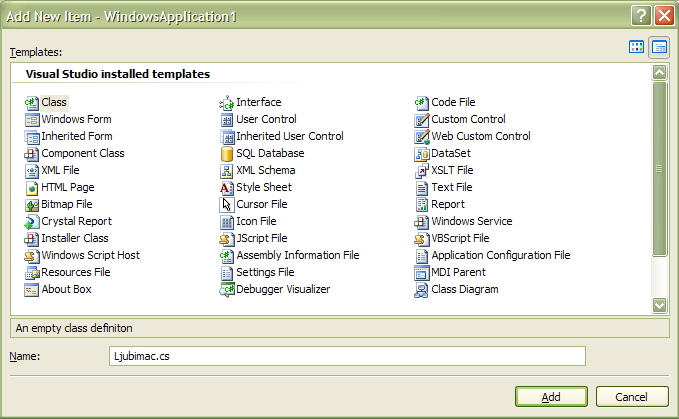Click the Debugger Visualizer icon
This screenshot has width=679, height=419.
click(x=227, y=290)
